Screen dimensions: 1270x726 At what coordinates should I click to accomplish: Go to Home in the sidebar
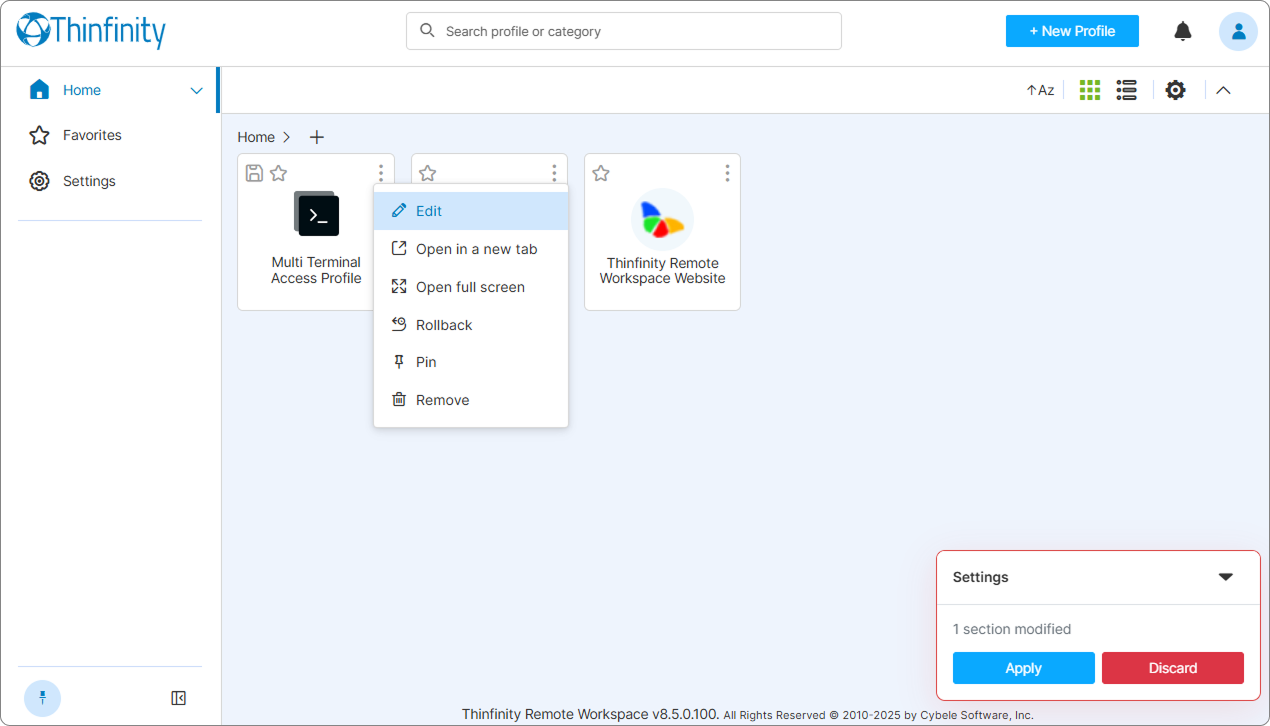pos(82,90)
